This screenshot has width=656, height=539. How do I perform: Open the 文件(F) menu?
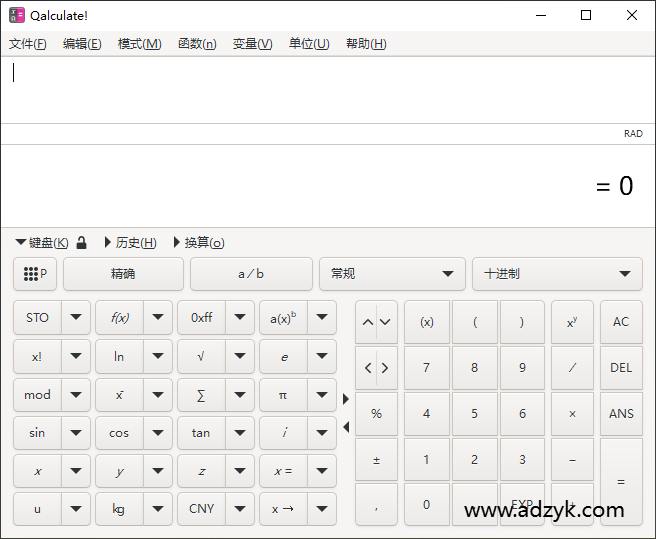(28, 44)
